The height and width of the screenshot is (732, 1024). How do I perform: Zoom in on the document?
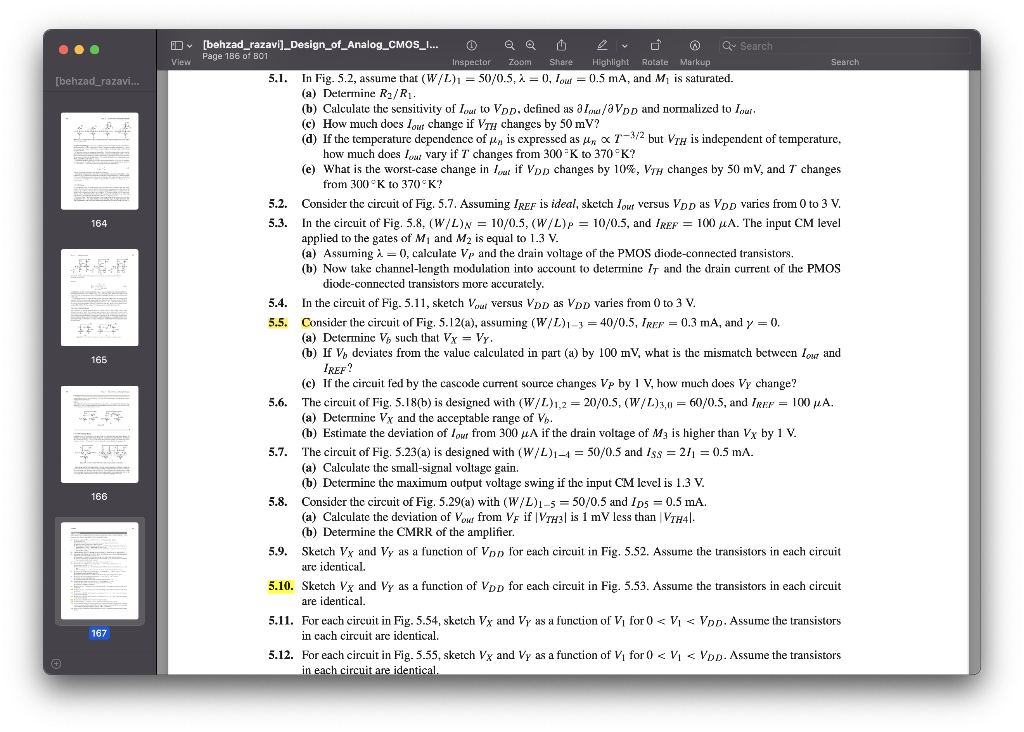pyautogui.click(x=529, y=45)
